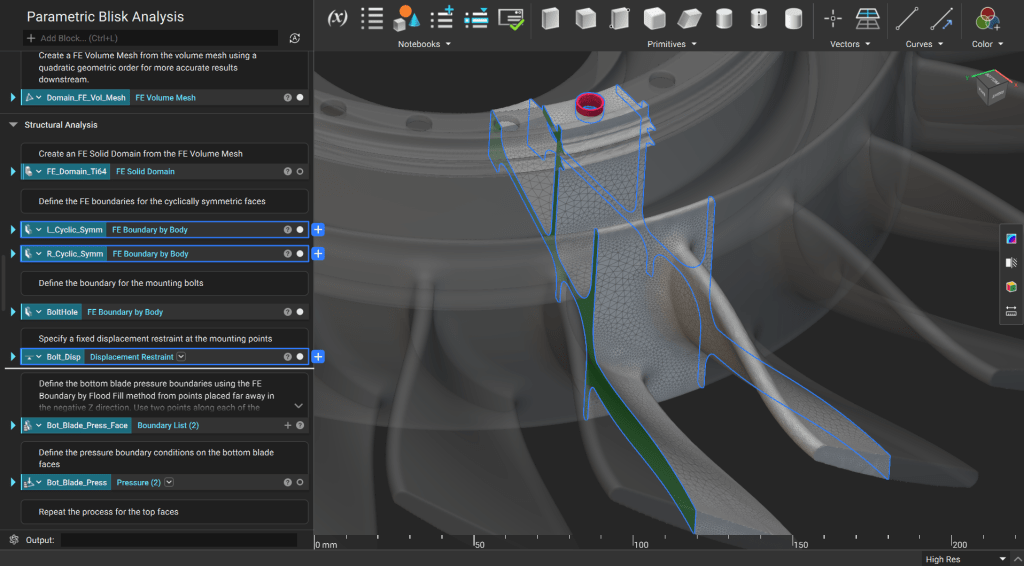Image resolution: width=1024 pixels, height=566 pixels.
Task: Toggle visibility dot of BoltHole block
Action: point(300,312)
